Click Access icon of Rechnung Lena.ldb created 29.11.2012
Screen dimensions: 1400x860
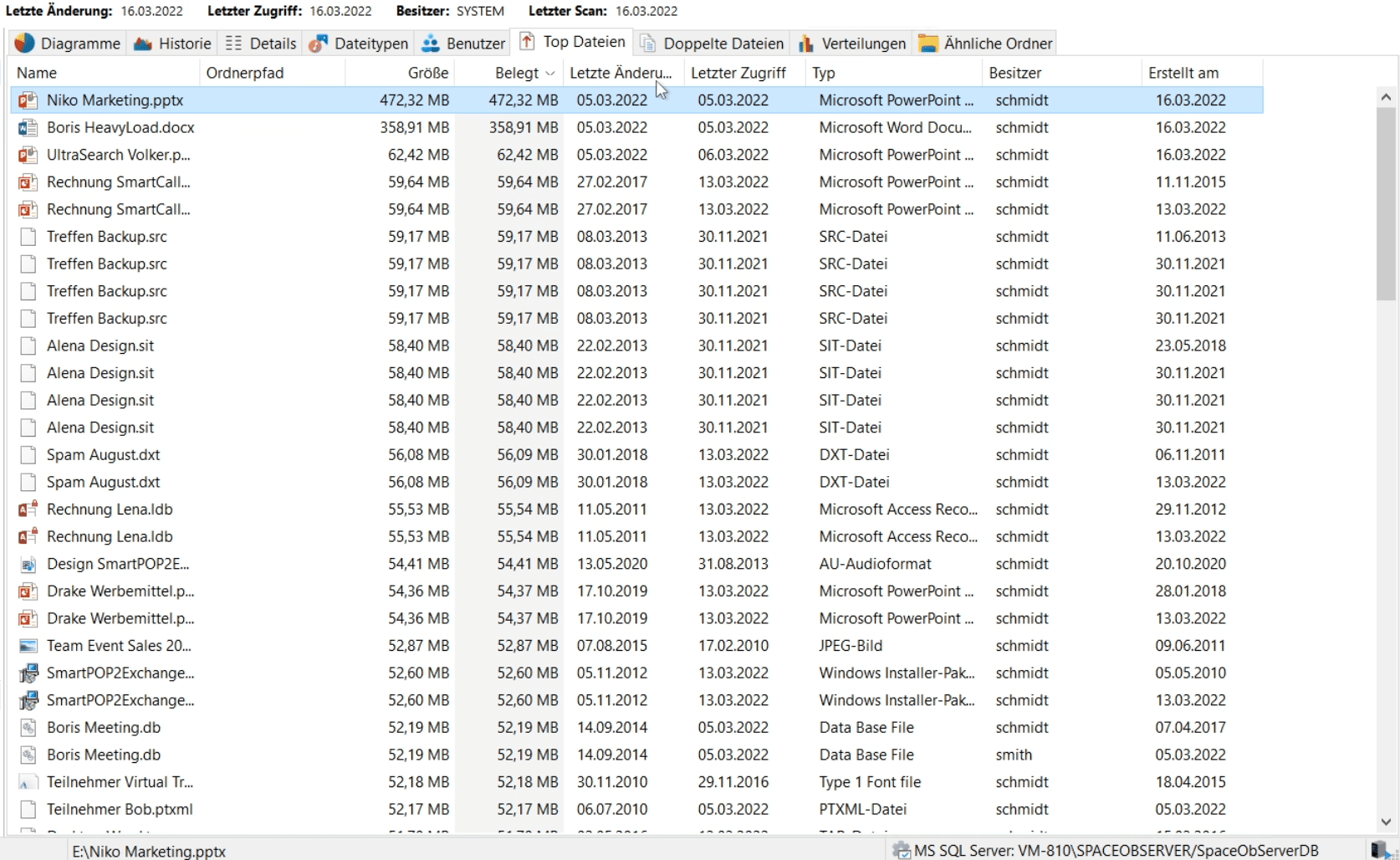tap(28, 509)
